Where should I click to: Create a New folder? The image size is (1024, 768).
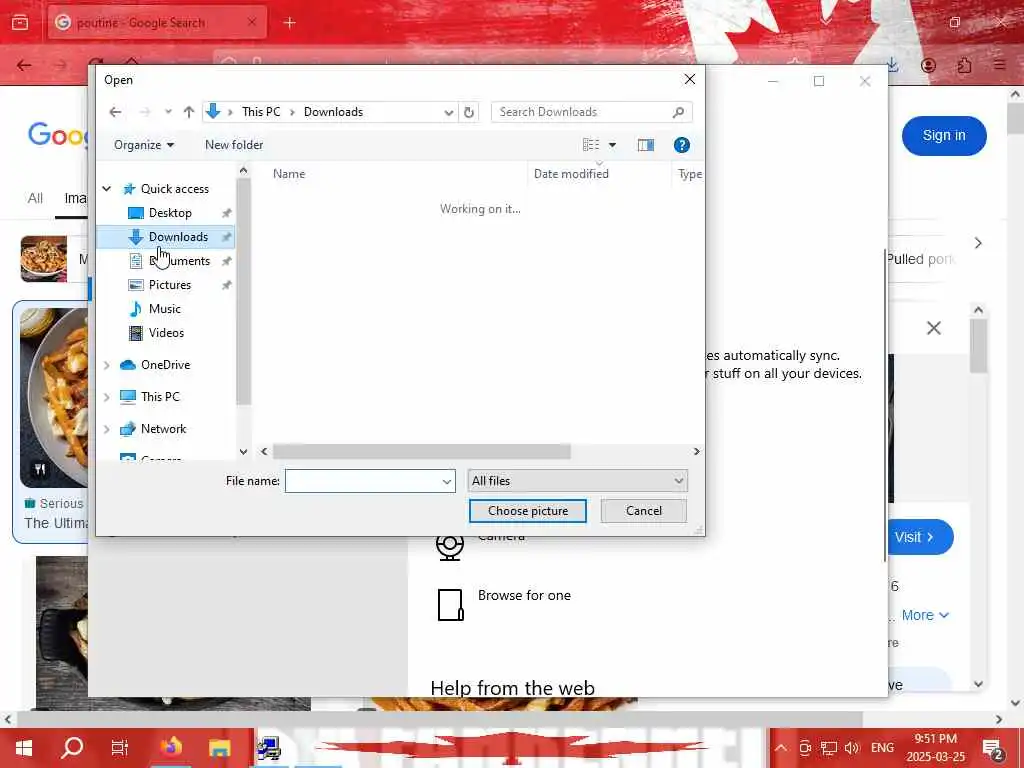[234, 145]
